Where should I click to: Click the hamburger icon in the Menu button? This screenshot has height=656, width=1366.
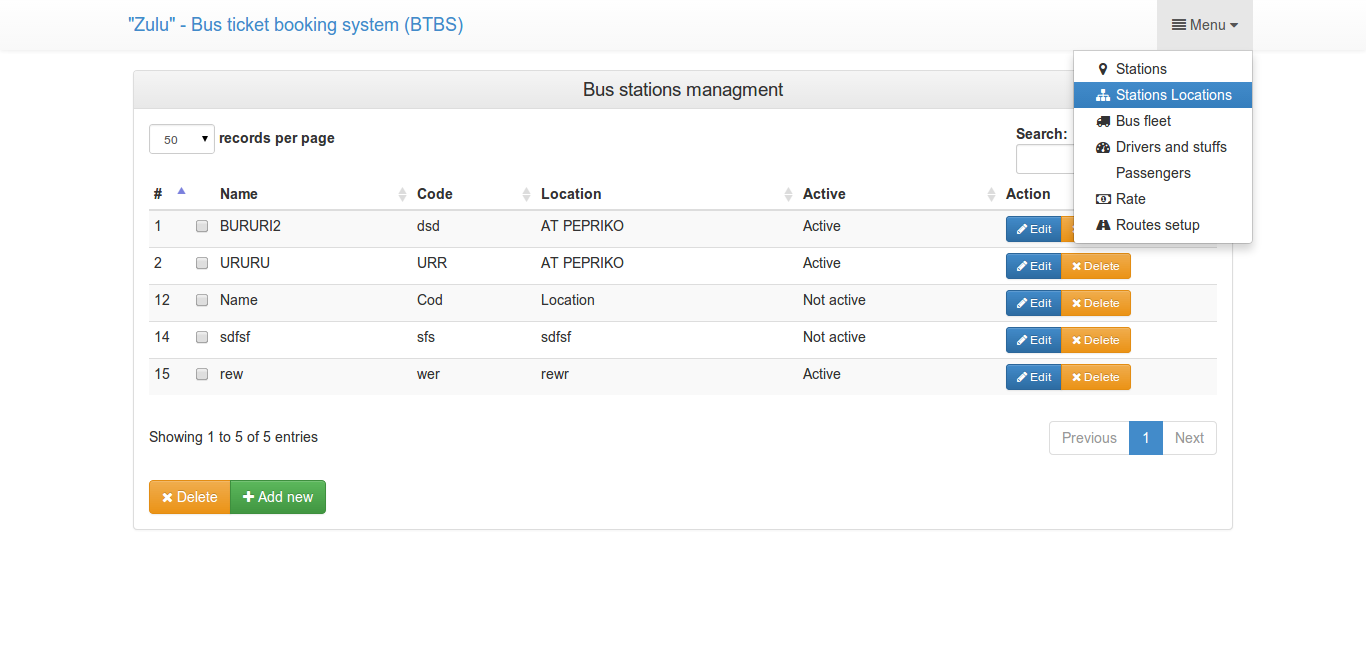pyautogui.click(x=1179, y=25)
